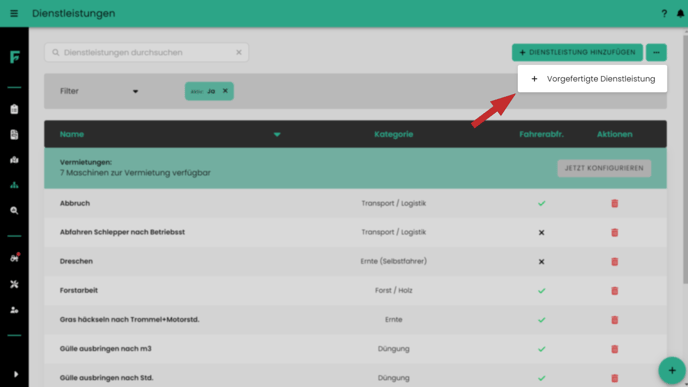This screenshot has width=688, height=387.
Task: Open the magnifier sidebar icon
Action: [x=14, y=211]
